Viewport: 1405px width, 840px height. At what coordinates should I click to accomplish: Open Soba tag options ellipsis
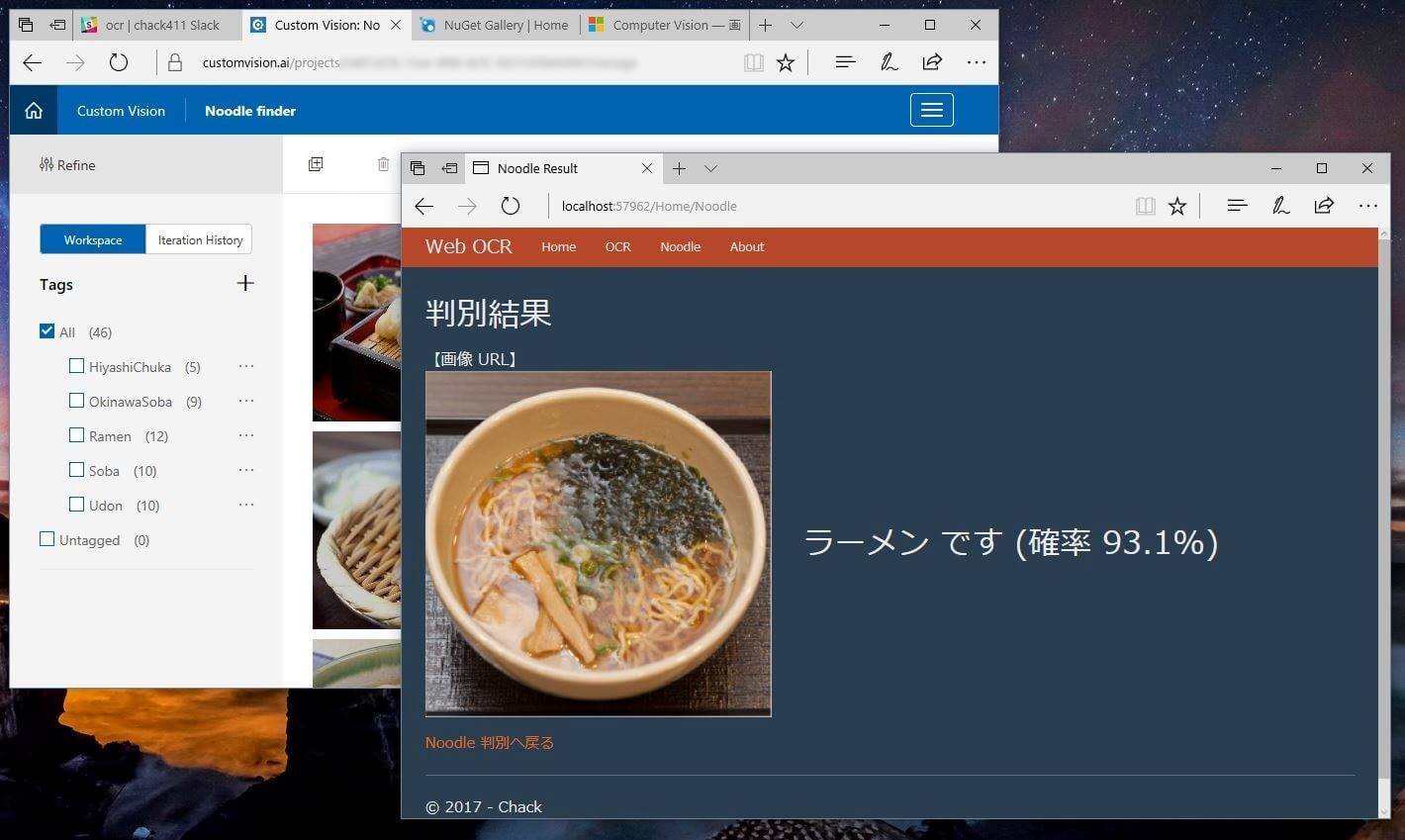(x=246, y=470)
